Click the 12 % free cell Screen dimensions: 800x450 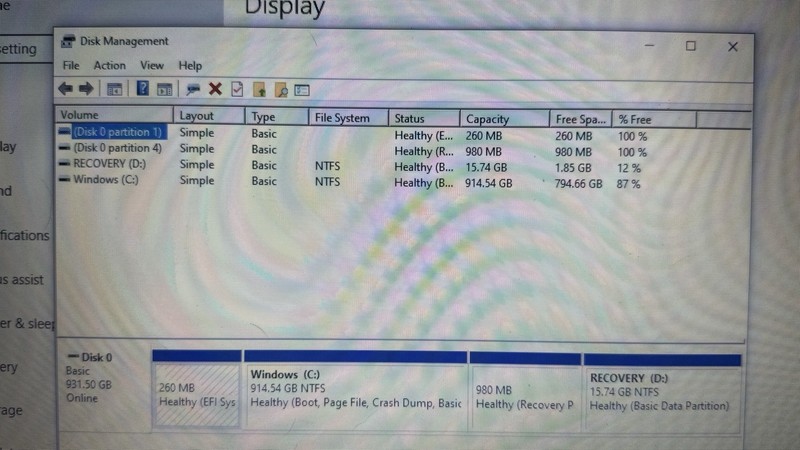tap(629, 168)
